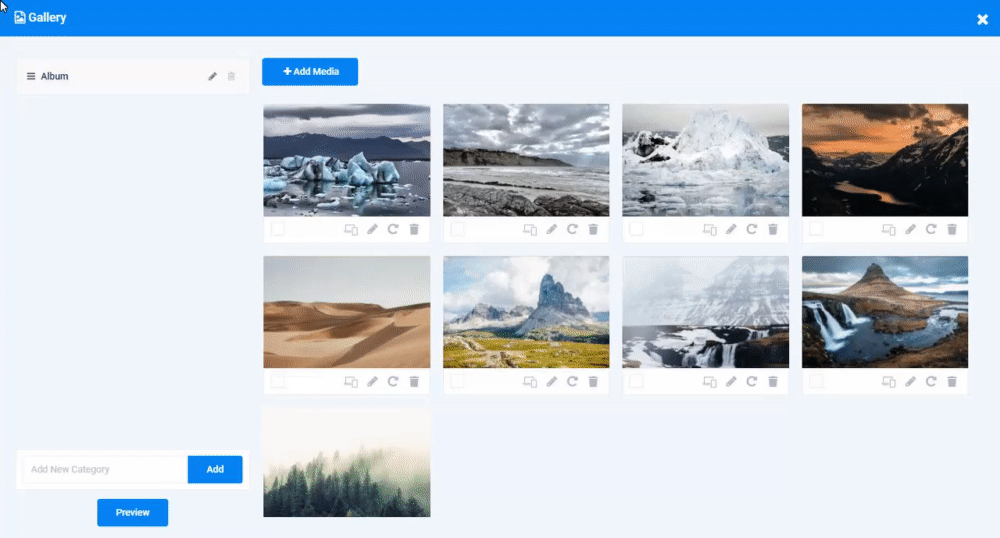Open responsive options for the green meadow peak image
The width and height of the screenshot is (1000, 538).
[530, 382]
